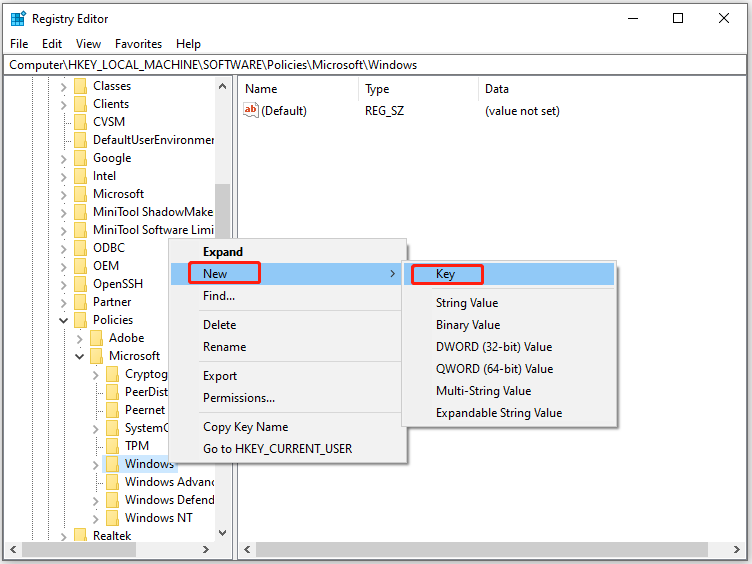This screenshot has width=752, height=564.
Task: Expand the Classes tree node
Action: [63, 87]
